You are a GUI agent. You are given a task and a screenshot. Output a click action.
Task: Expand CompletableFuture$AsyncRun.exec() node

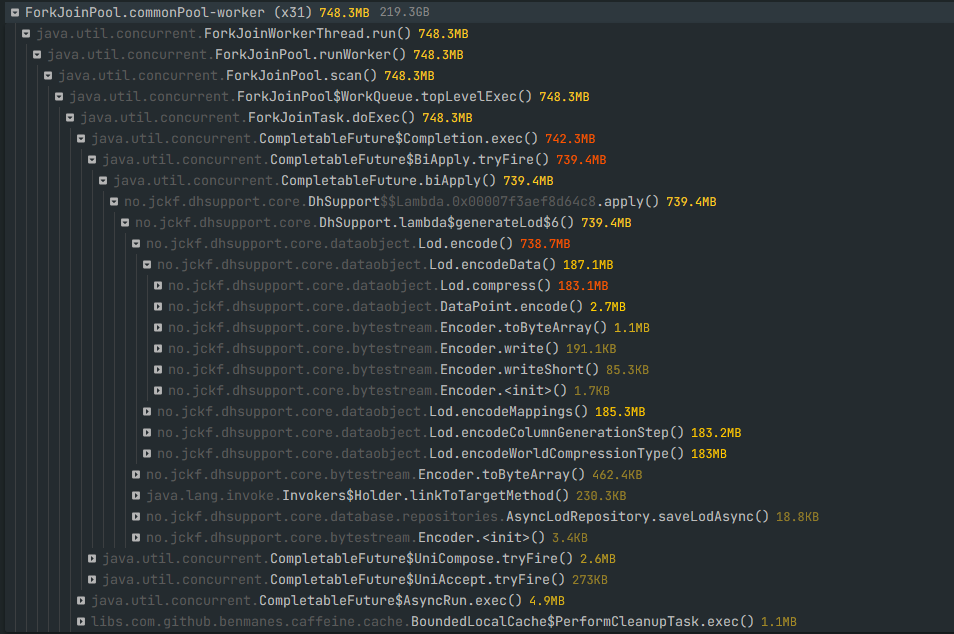pyautogui.click(x=80, y=601)
